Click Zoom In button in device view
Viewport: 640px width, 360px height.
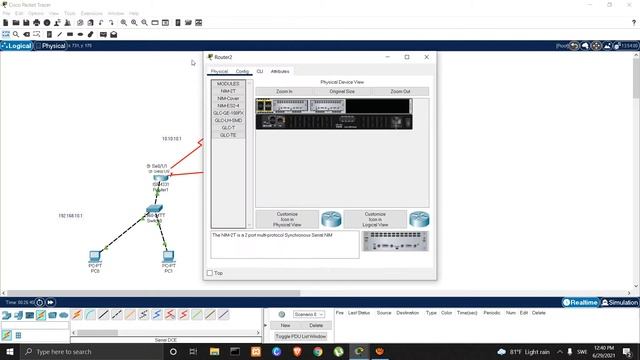[x=284, y=91]
